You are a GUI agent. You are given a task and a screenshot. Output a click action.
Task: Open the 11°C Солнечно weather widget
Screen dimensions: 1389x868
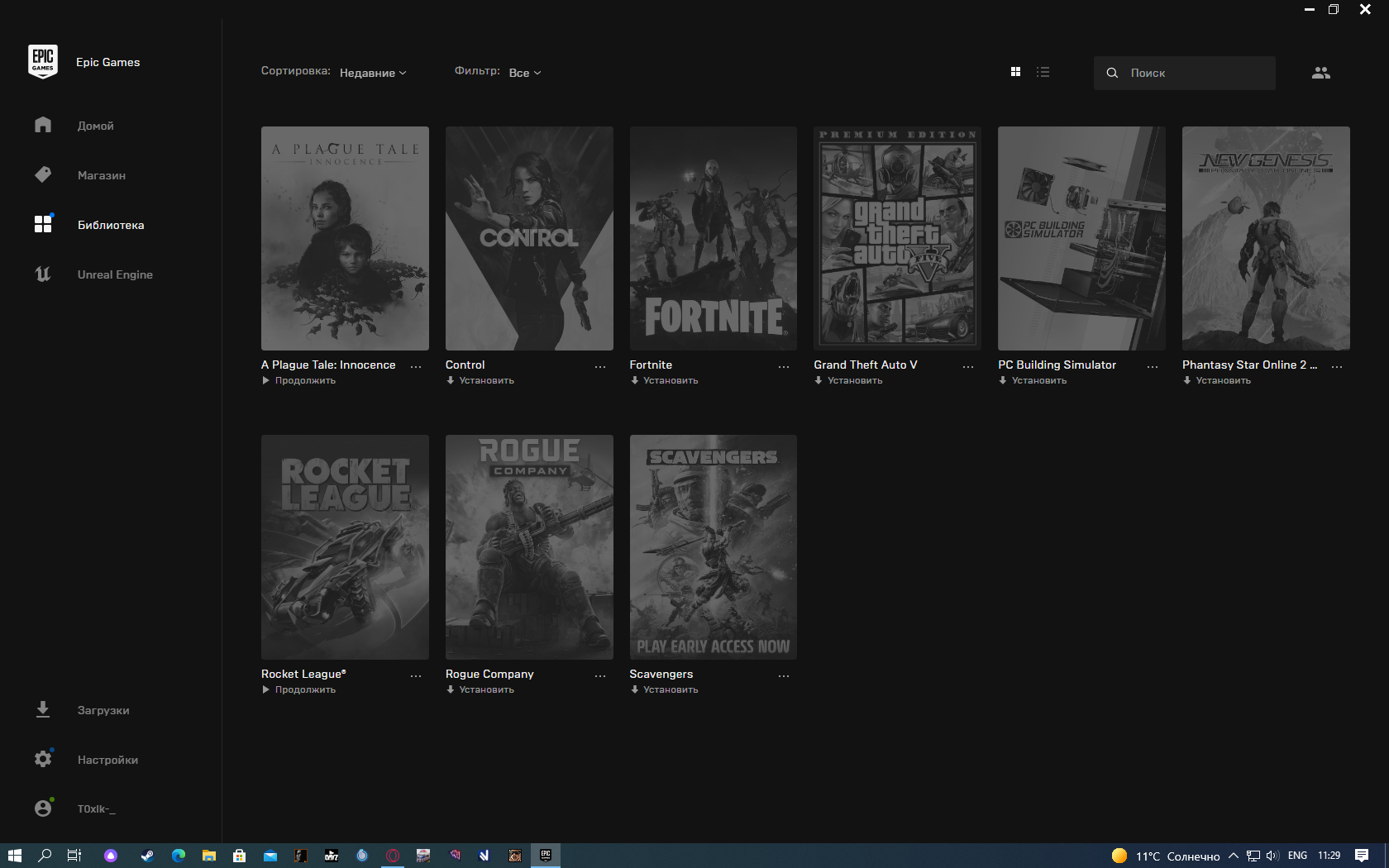point(1167,856)
